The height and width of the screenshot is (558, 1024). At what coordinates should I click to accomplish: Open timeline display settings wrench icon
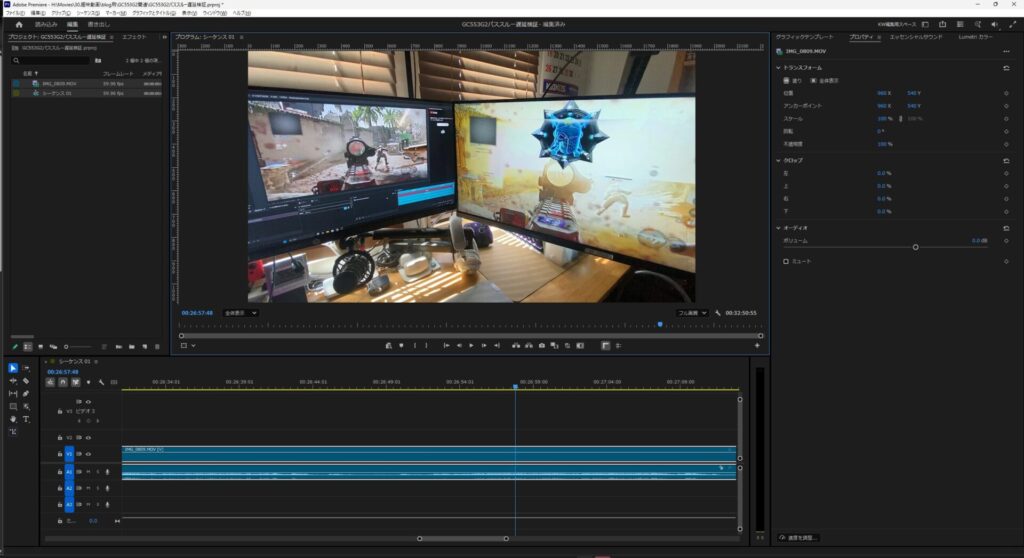[x=101, y=382]
